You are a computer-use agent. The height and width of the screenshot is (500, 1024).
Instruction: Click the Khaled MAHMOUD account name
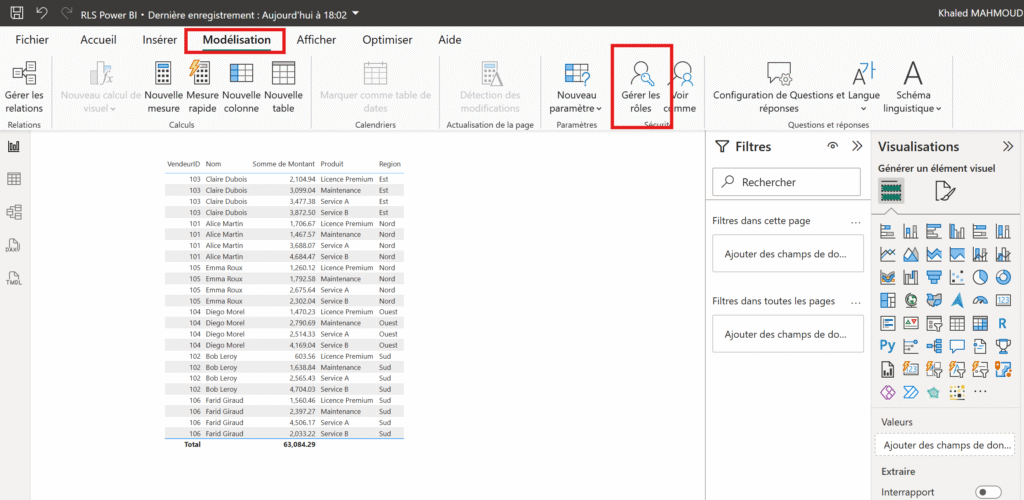pos(981,13)
